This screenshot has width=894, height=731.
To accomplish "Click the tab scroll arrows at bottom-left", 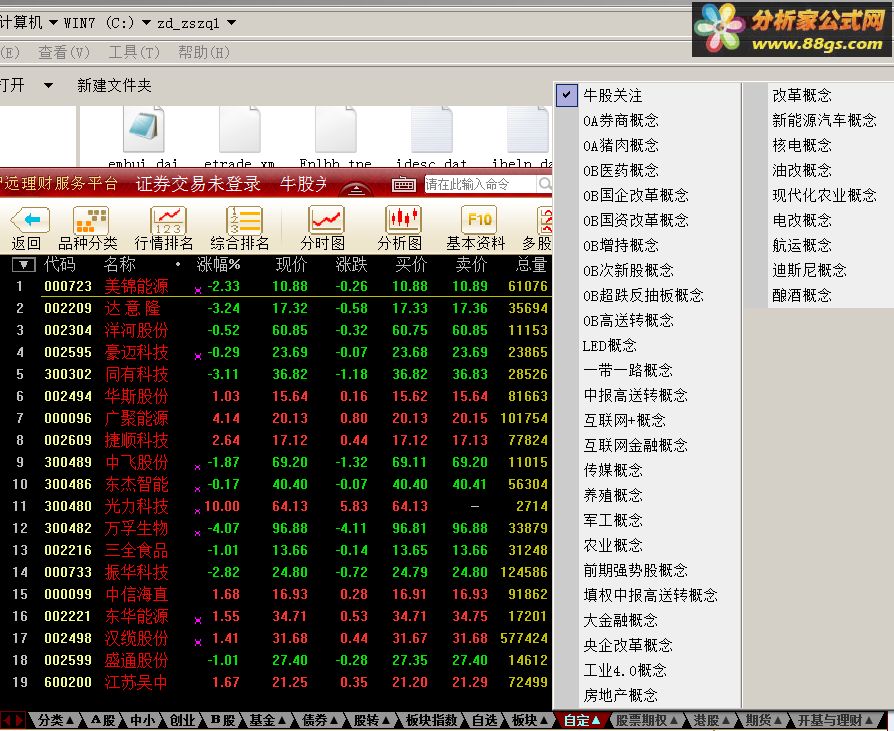I will click(x=13, y=720).
